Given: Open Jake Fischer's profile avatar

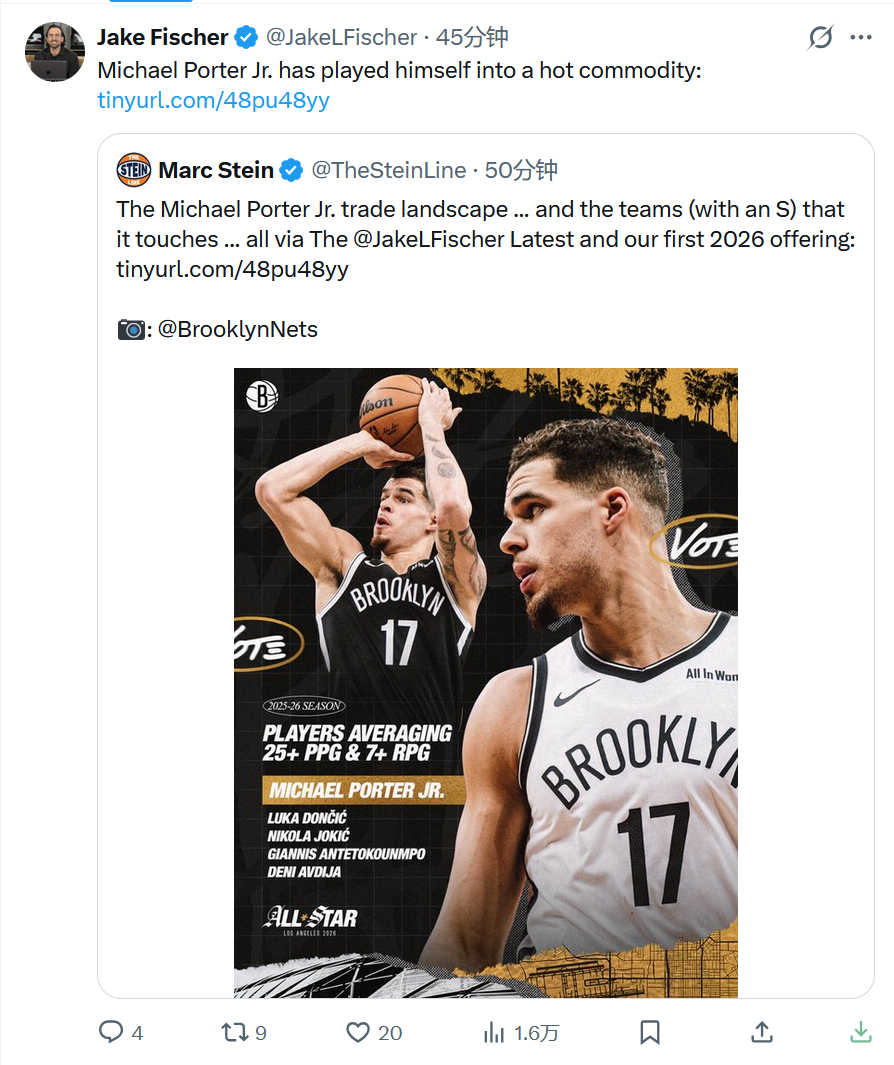Looking at the screenshot, I should [55, 51].
